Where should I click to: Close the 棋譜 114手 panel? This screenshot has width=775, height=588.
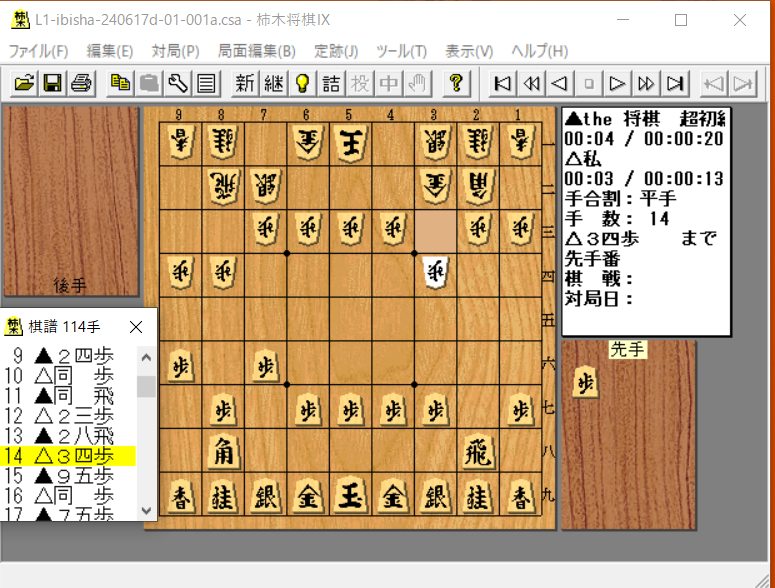(x=137, y=327)
